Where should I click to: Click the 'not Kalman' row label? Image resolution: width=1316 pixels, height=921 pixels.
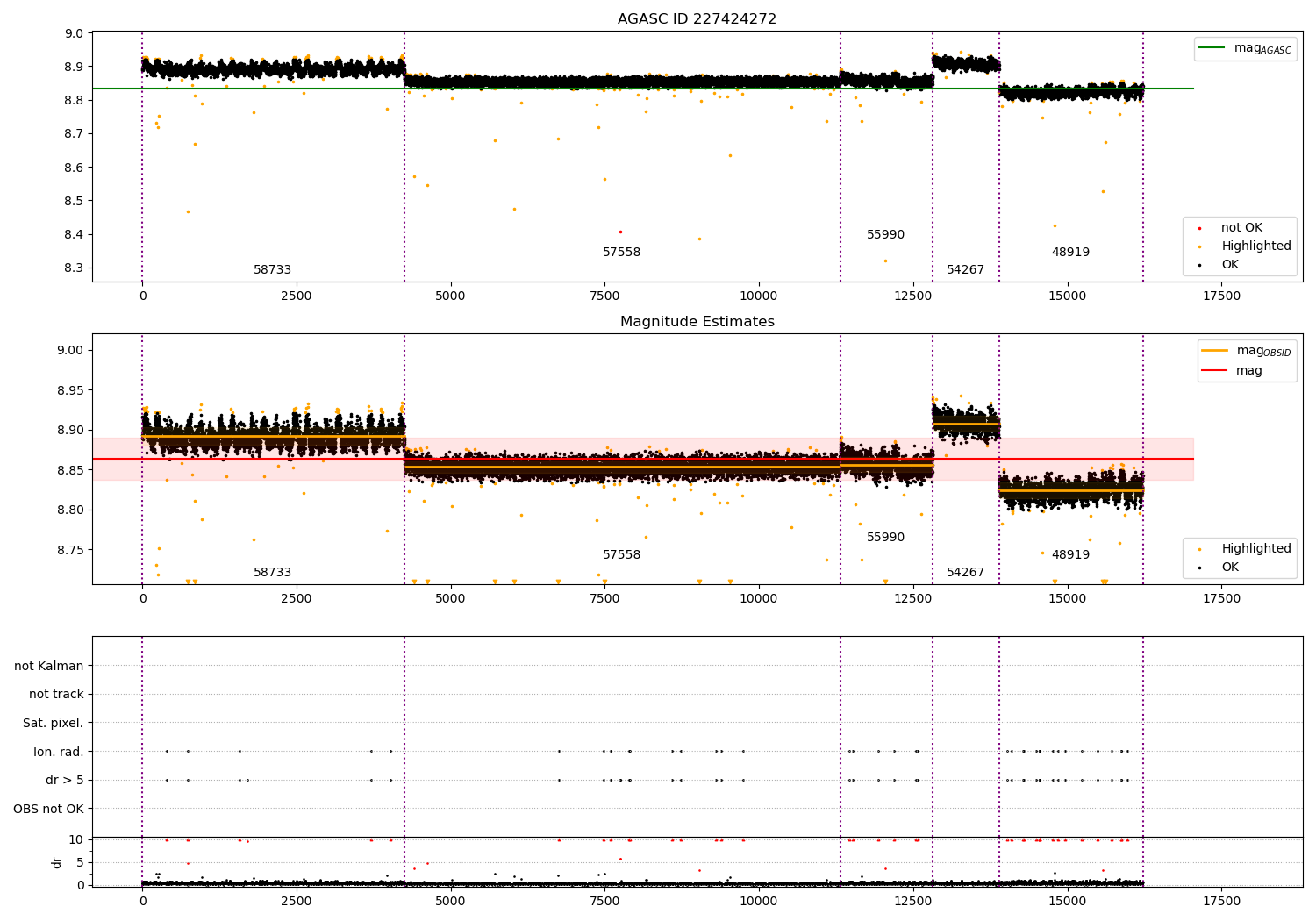[x=49, y=667]
